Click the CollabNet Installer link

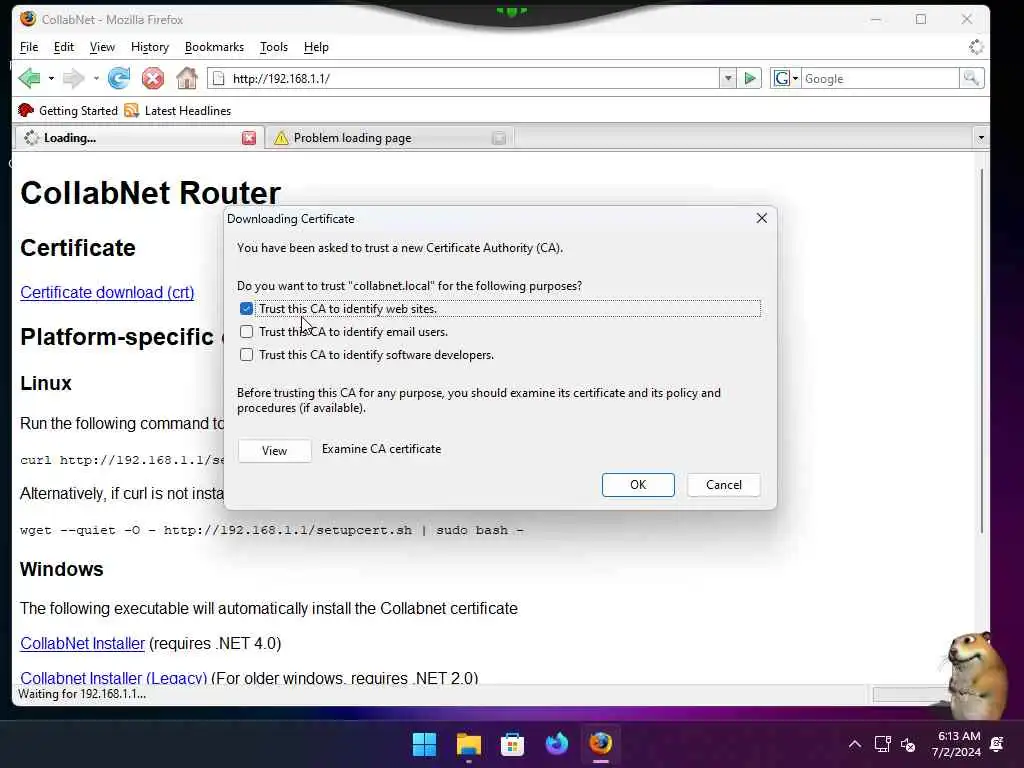82,643
